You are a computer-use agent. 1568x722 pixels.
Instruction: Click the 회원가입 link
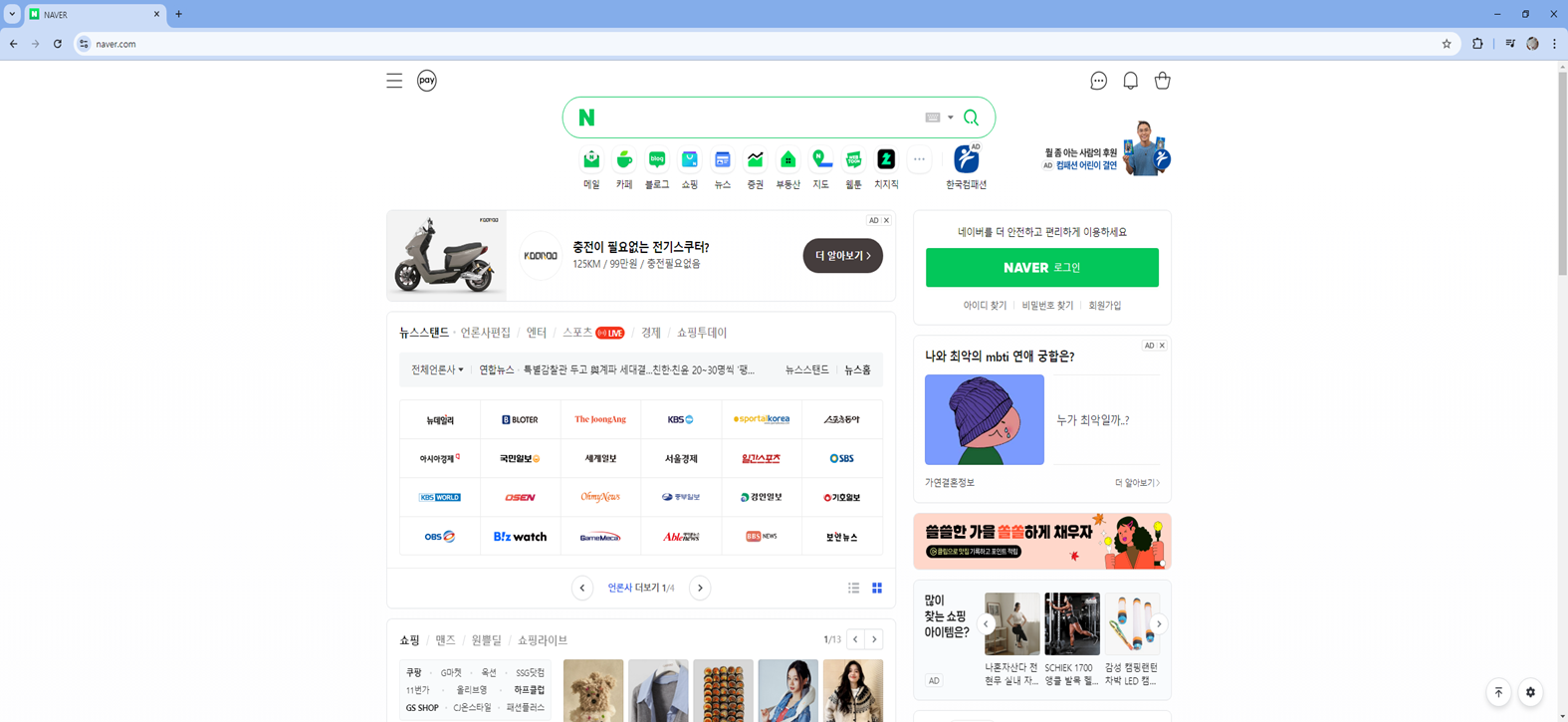pos(1105,306)
